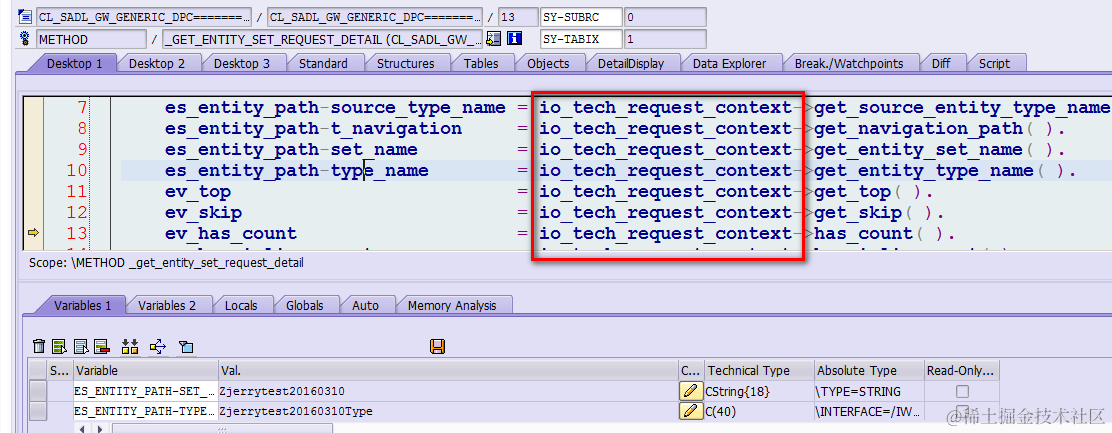Screen dimensions: 1112x433
Task: Select the Variables 2 tab
Action: pyautogui.click(x=167, y=305)
